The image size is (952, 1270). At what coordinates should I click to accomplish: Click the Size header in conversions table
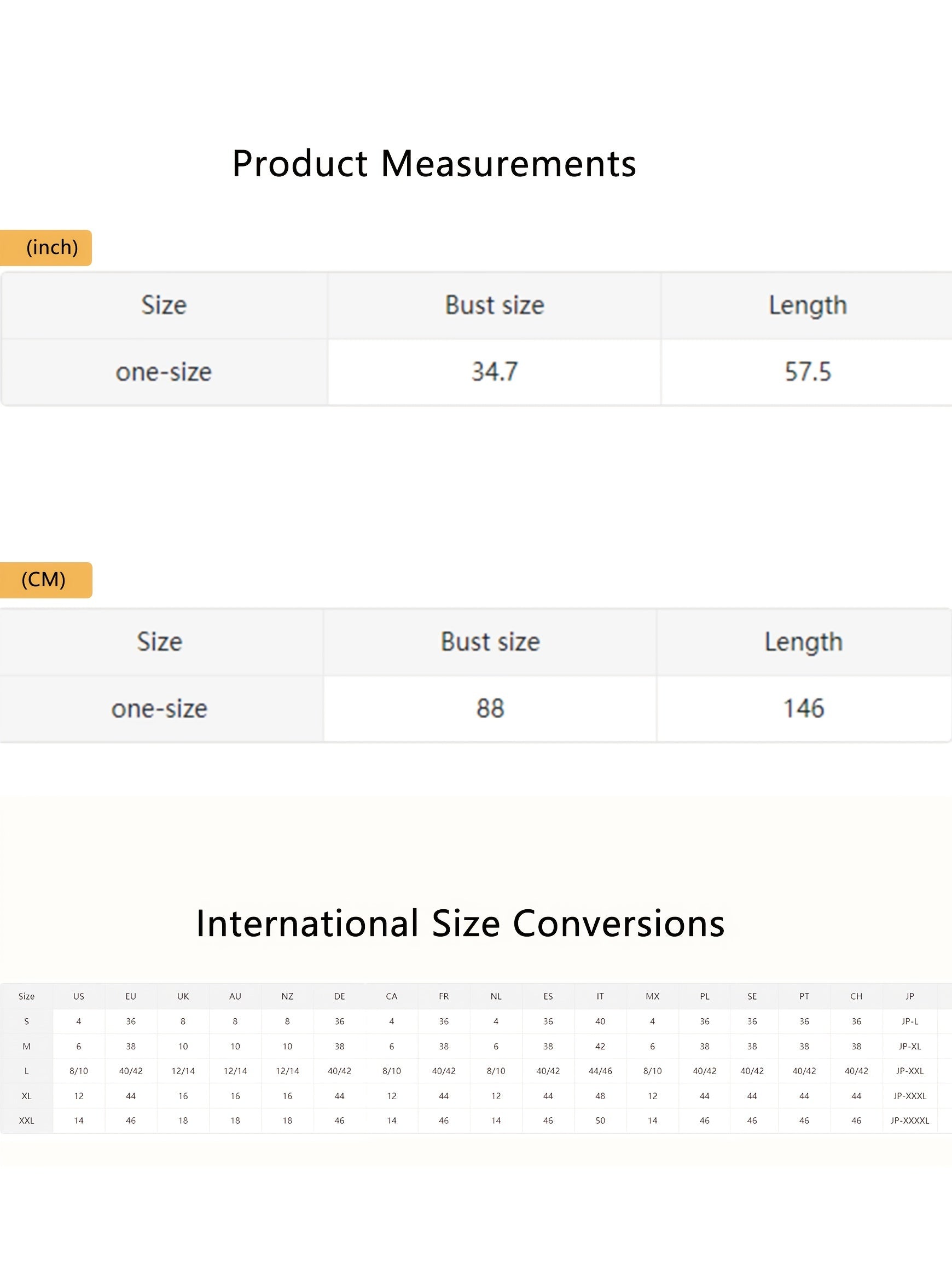26,996
